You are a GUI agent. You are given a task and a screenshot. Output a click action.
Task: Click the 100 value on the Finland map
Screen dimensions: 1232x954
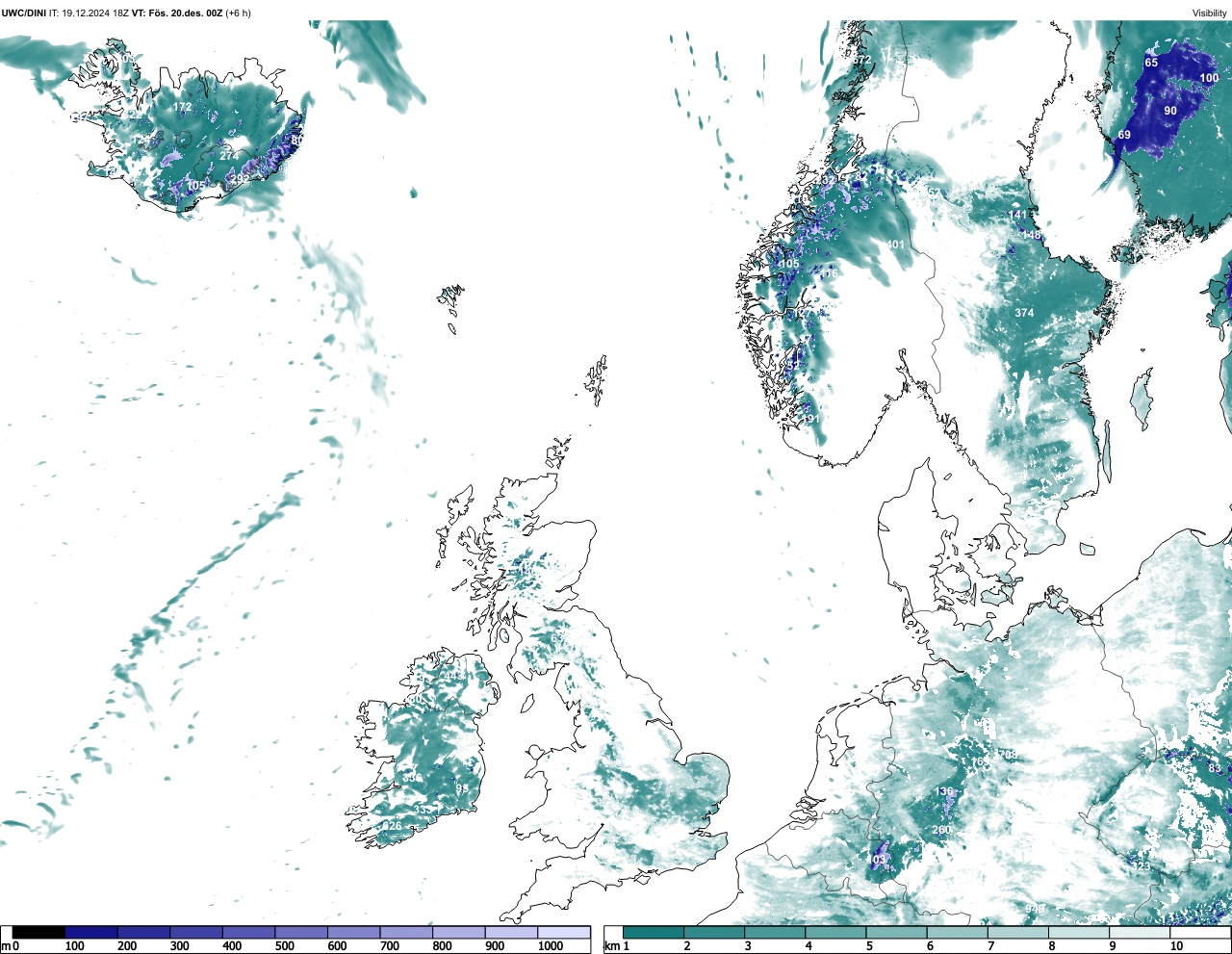tap(1209, 78)
